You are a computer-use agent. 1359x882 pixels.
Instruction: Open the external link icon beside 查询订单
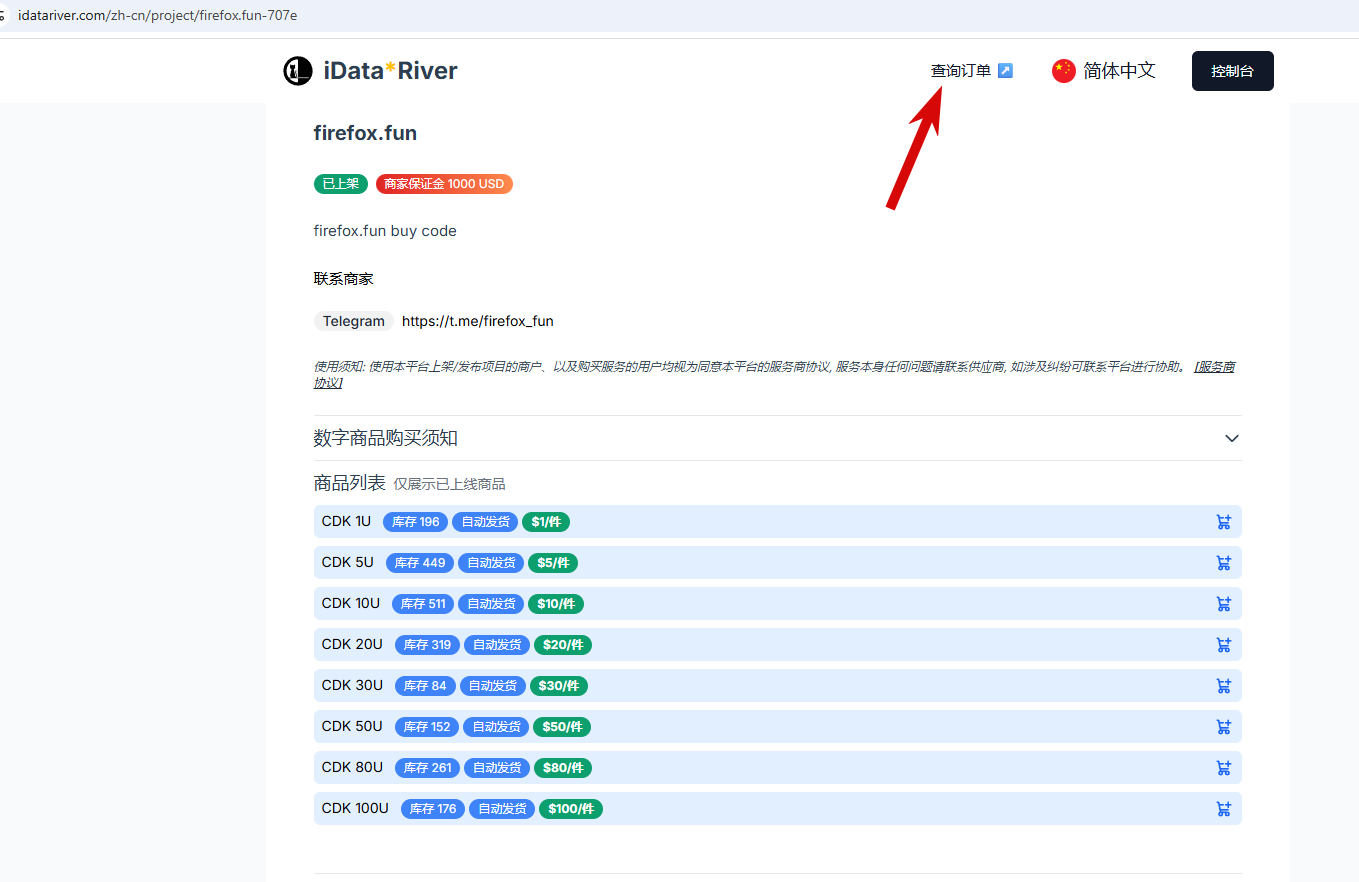[1005, 71]
